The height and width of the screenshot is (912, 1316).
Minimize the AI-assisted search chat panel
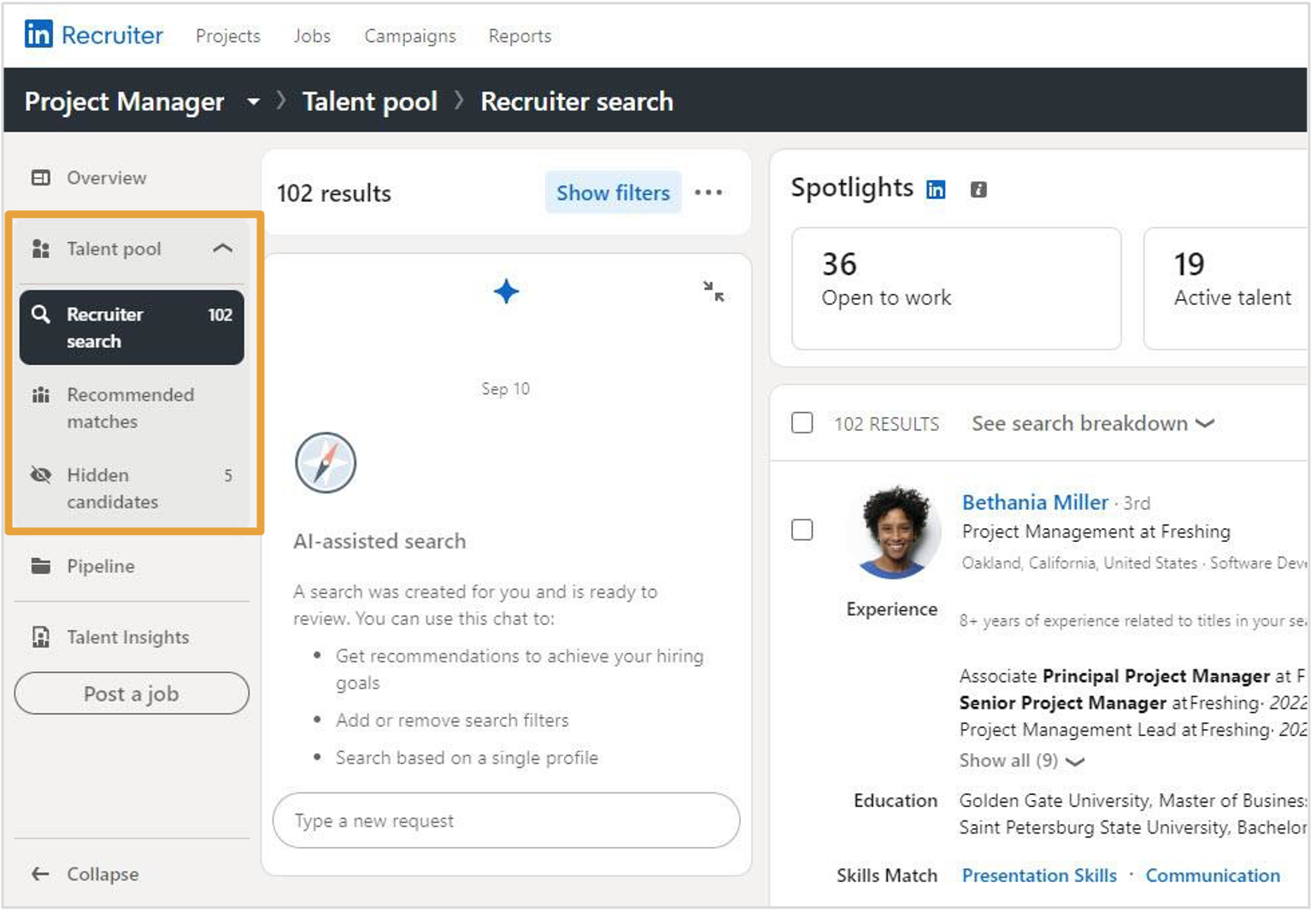pyautogui.click(x=714, y=291)
